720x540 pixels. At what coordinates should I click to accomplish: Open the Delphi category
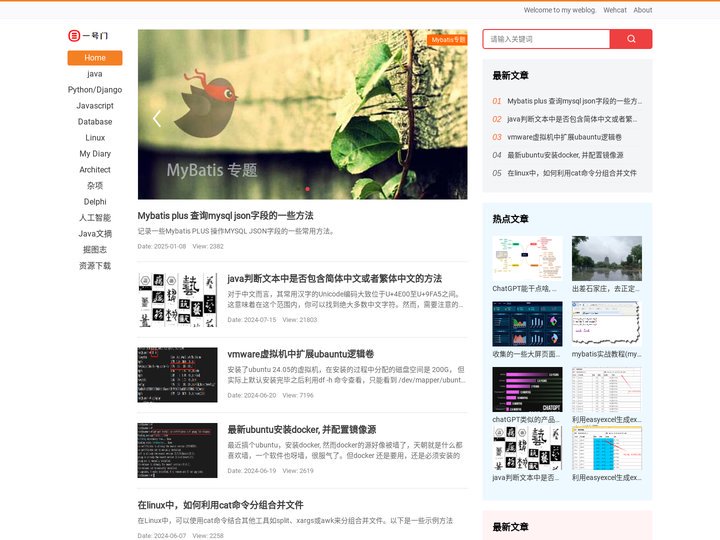[95, 202]
